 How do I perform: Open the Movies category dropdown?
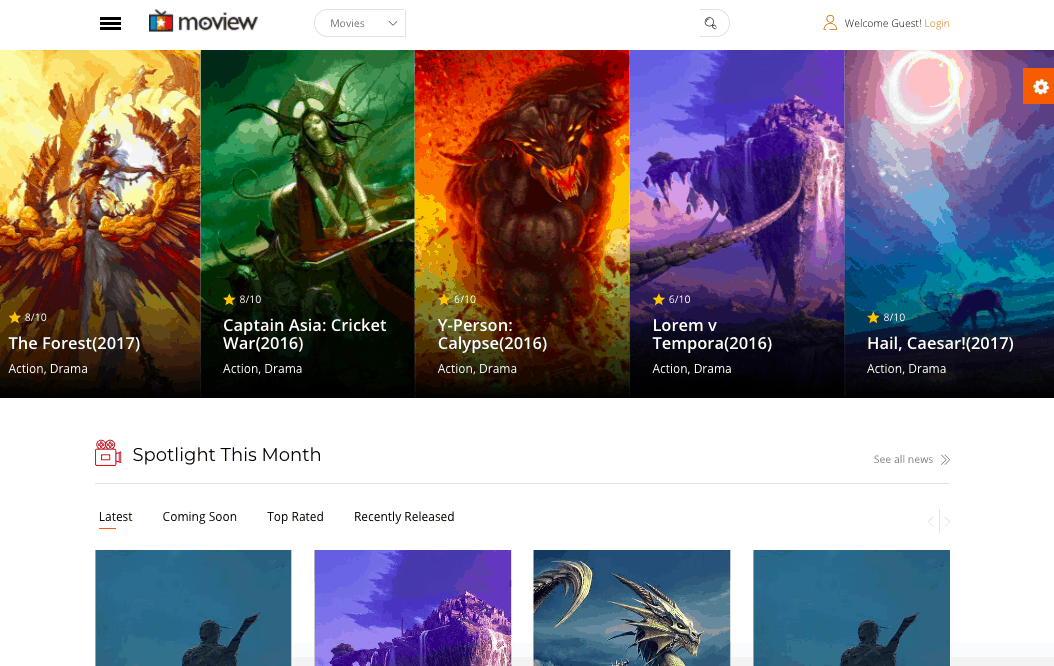tap(359, 22)
